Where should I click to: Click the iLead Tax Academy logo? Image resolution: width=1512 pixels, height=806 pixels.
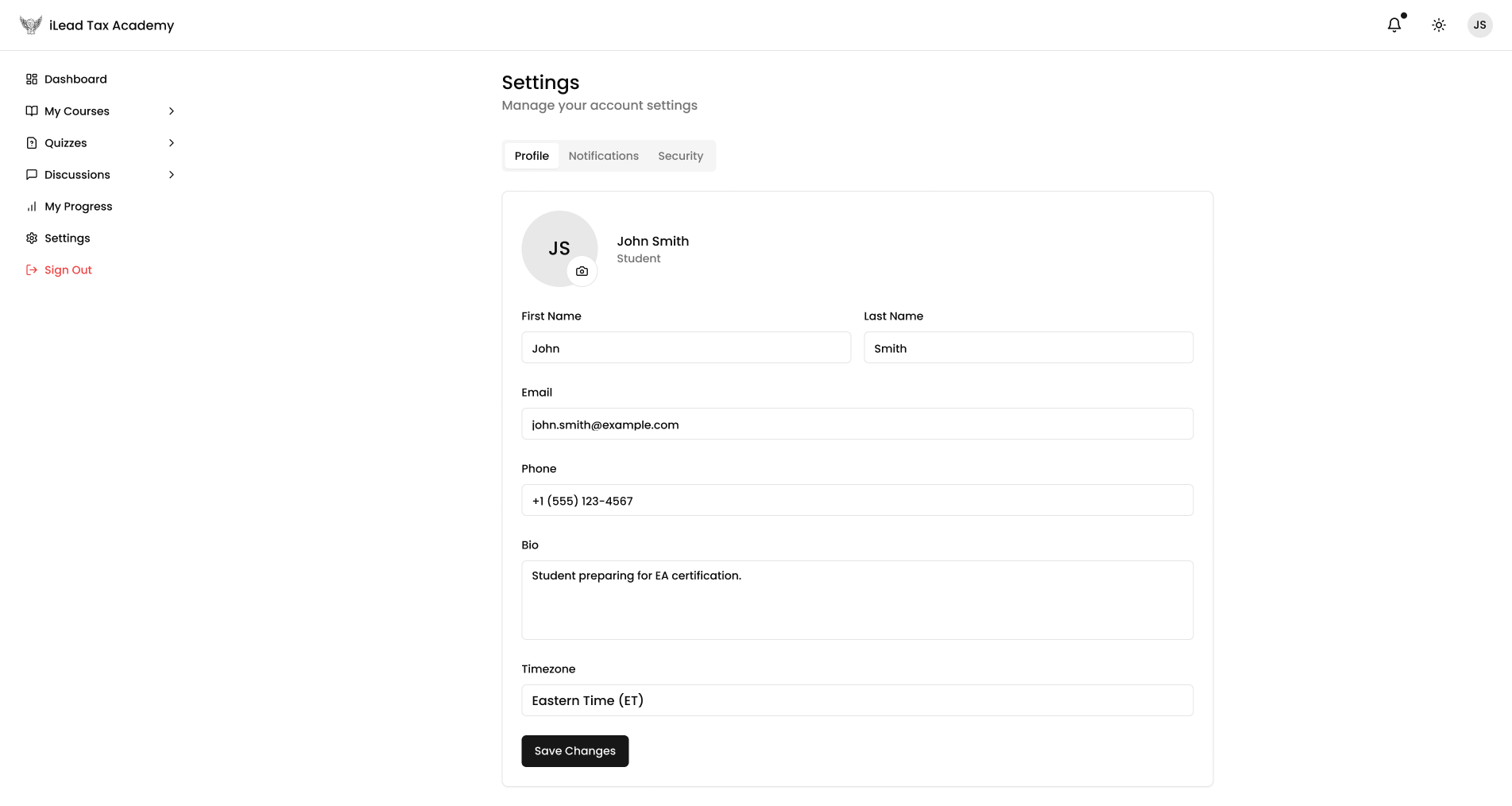pyautogui.click(x=96, y=25)
